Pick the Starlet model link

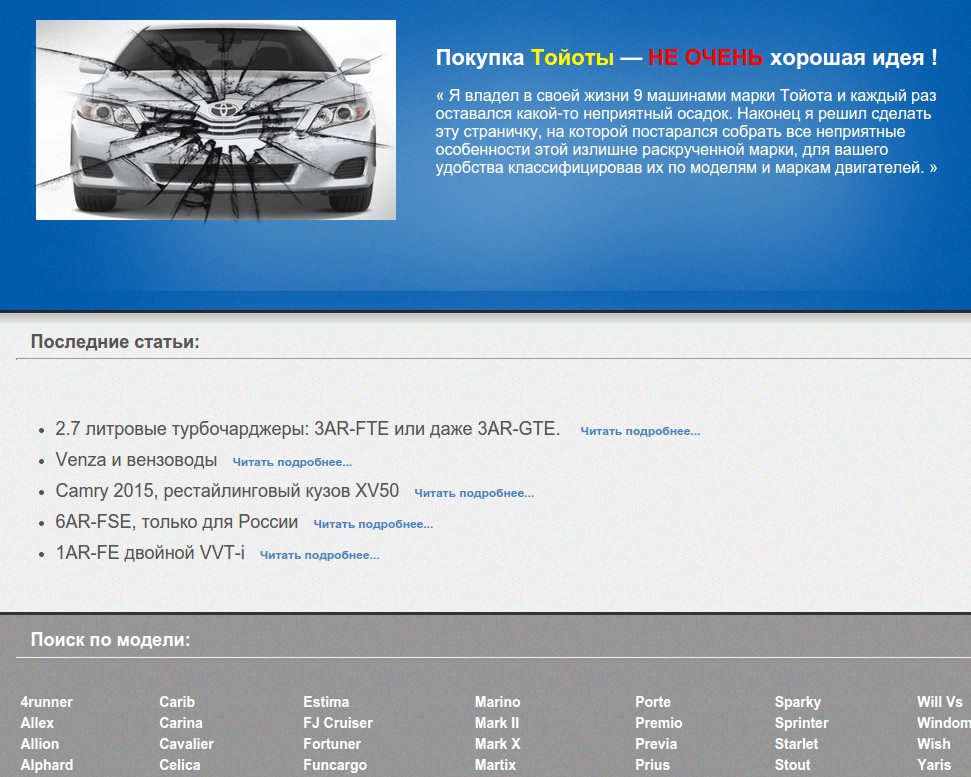tap(796, 744)
